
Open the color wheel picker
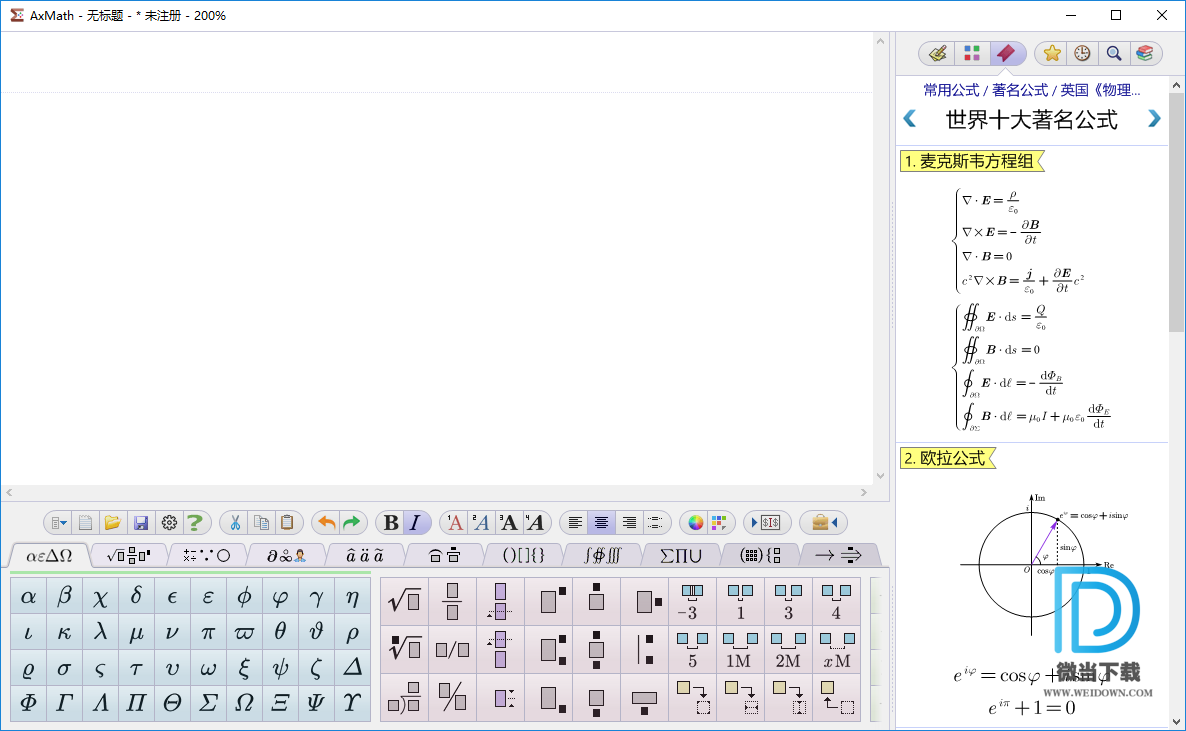point(695,523)
